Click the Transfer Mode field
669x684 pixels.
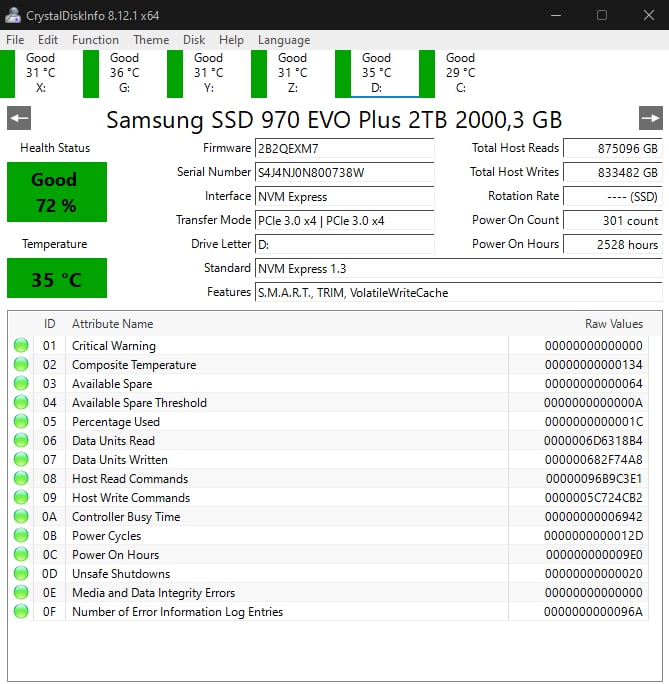tap(345, 220)
